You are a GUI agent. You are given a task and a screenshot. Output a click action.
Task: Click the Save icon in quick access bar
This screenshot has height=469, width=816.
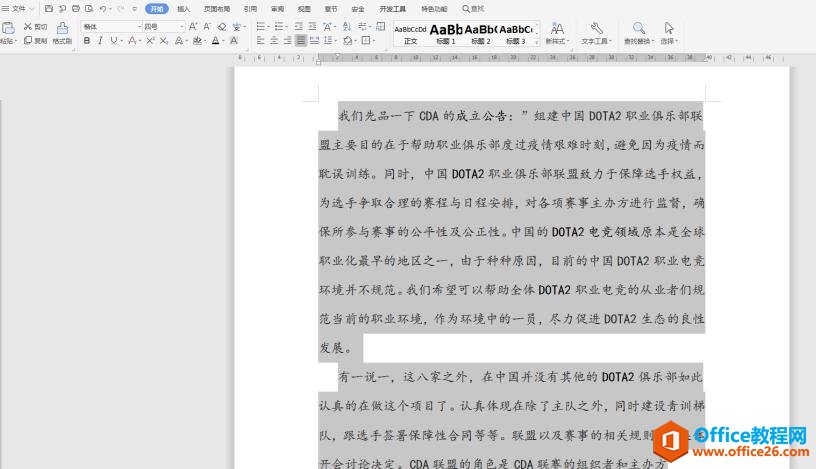(x=49, y=8)
